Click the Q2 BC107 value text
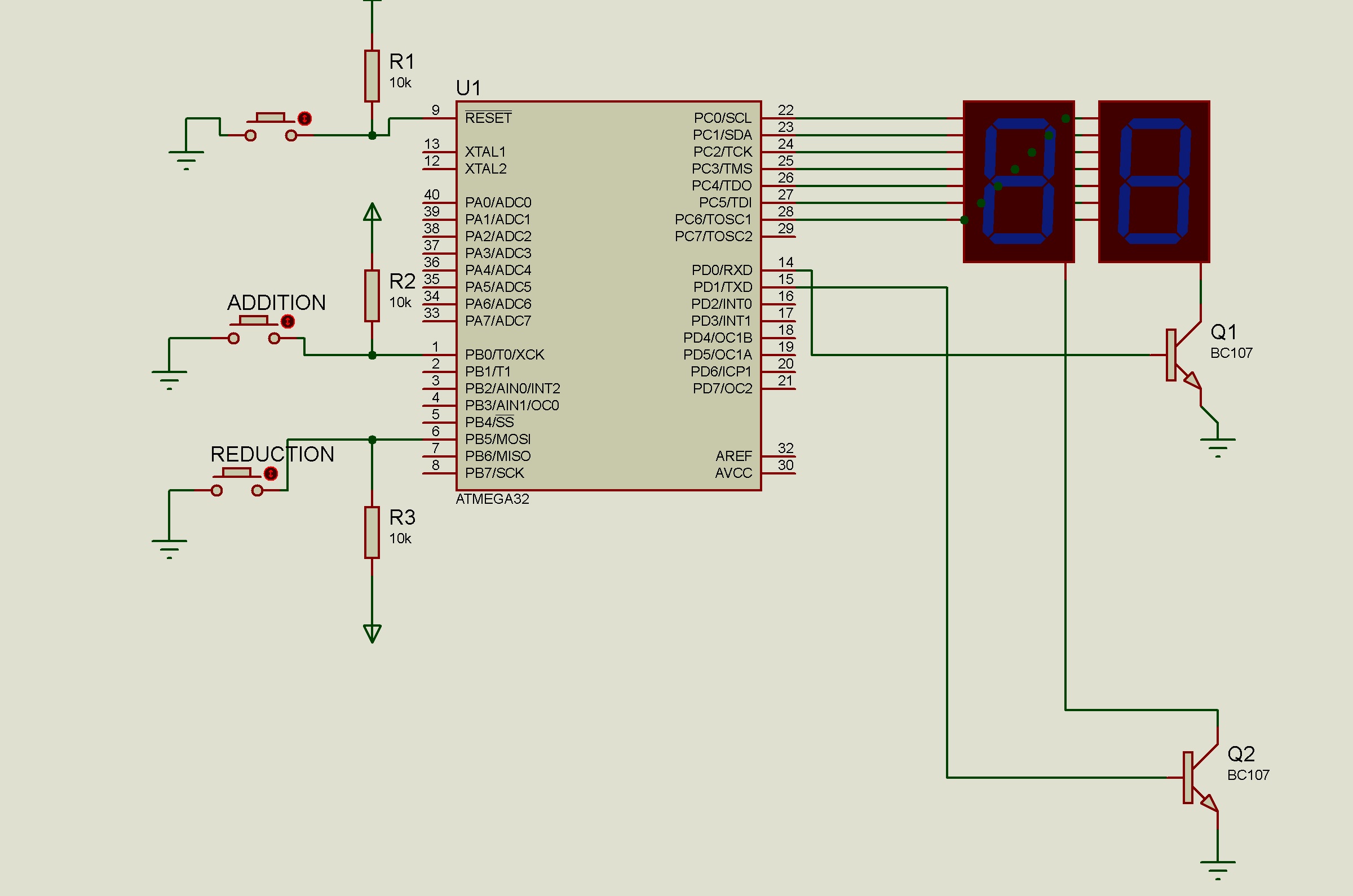Image resolution: width=1353 pixels, height=896 pixels. click(1248, 775)
